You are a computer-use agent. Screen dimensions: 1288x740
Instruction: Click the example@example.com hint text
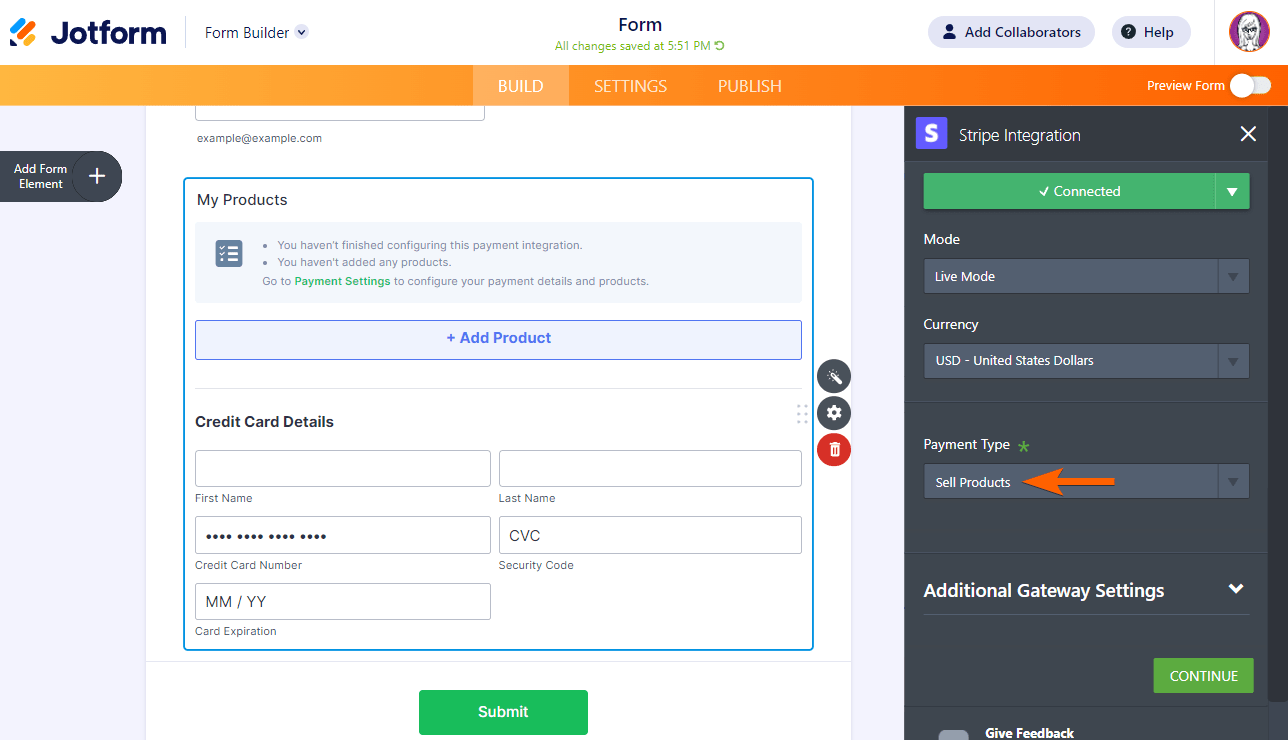pos(259,138)
